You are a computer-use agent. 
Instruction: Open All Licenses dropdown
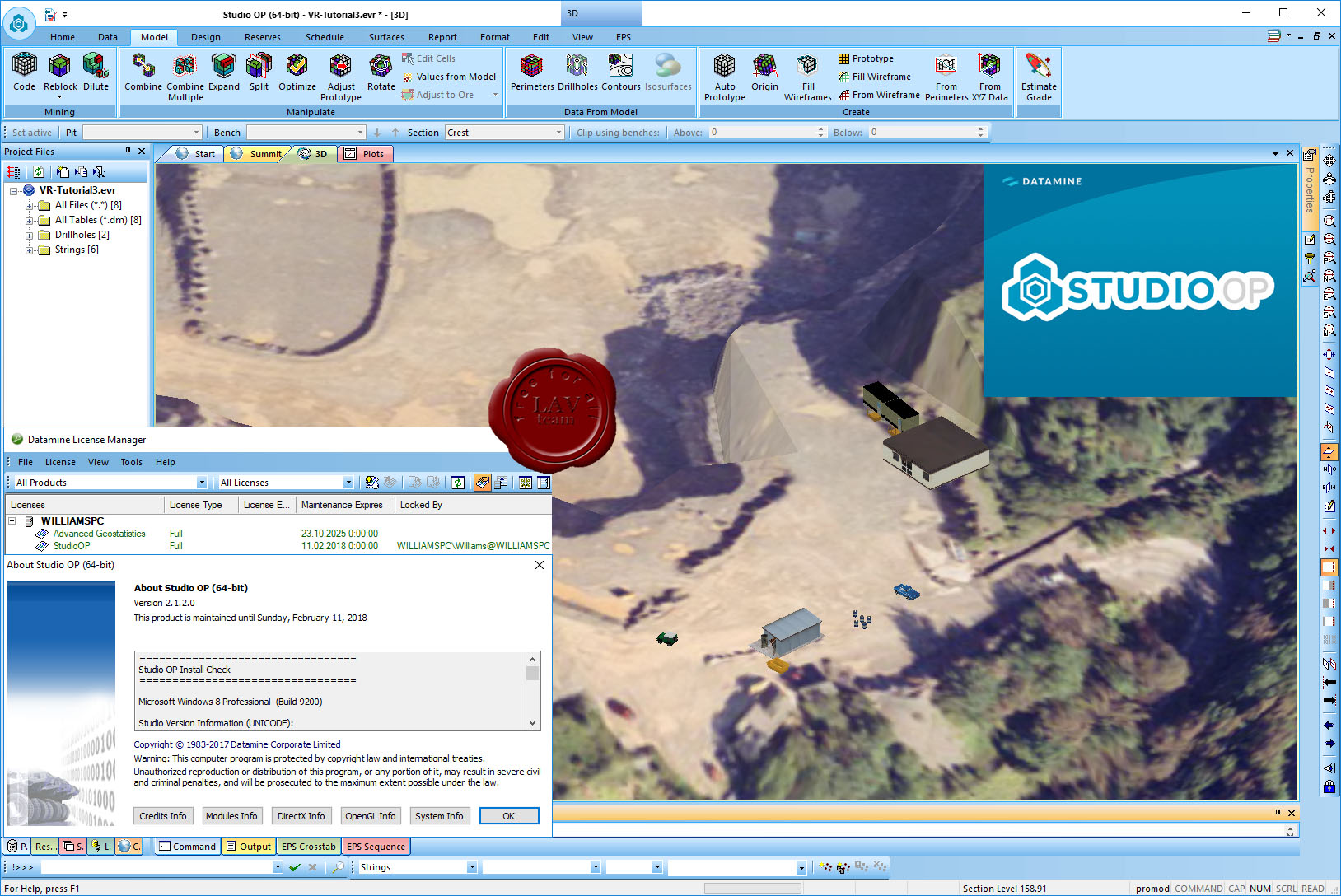click(x=348, y=483)
